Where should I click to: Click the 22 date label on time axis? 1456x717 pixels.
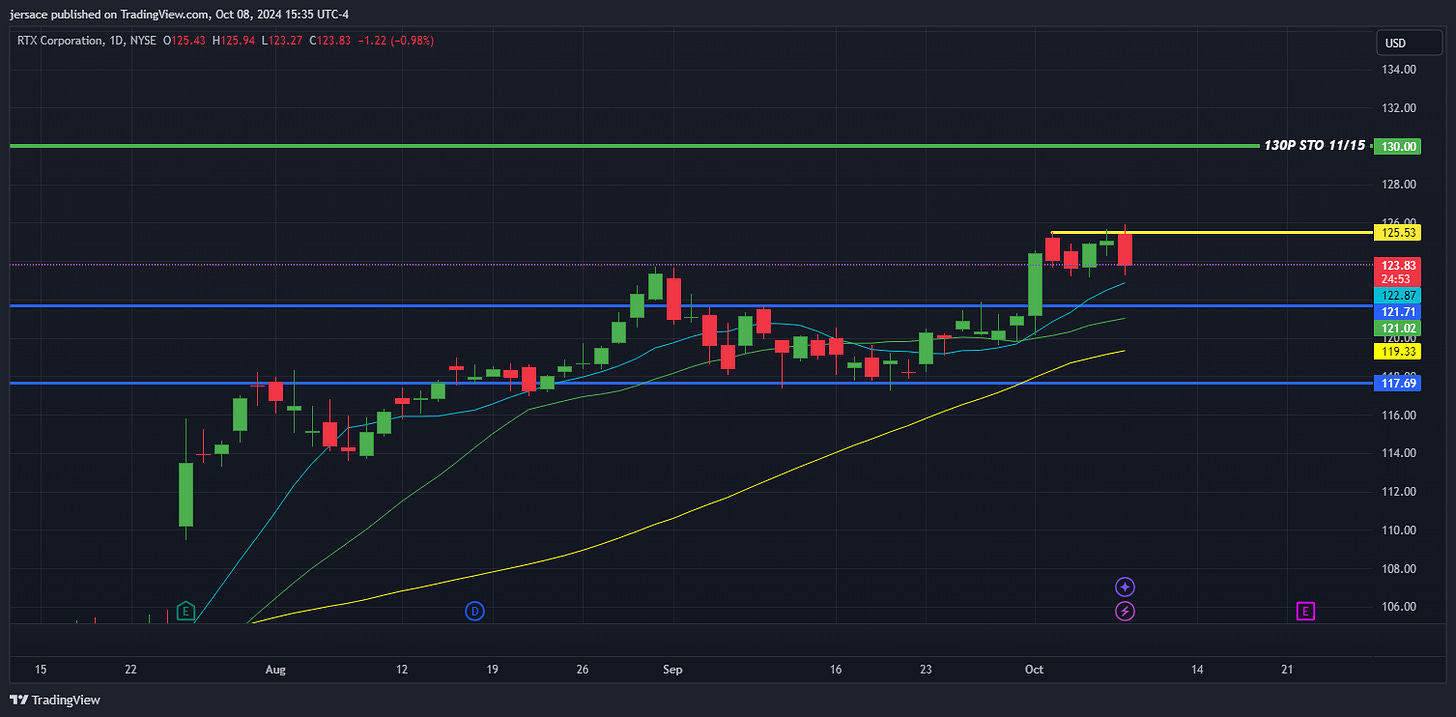click(x=131, y=669)
